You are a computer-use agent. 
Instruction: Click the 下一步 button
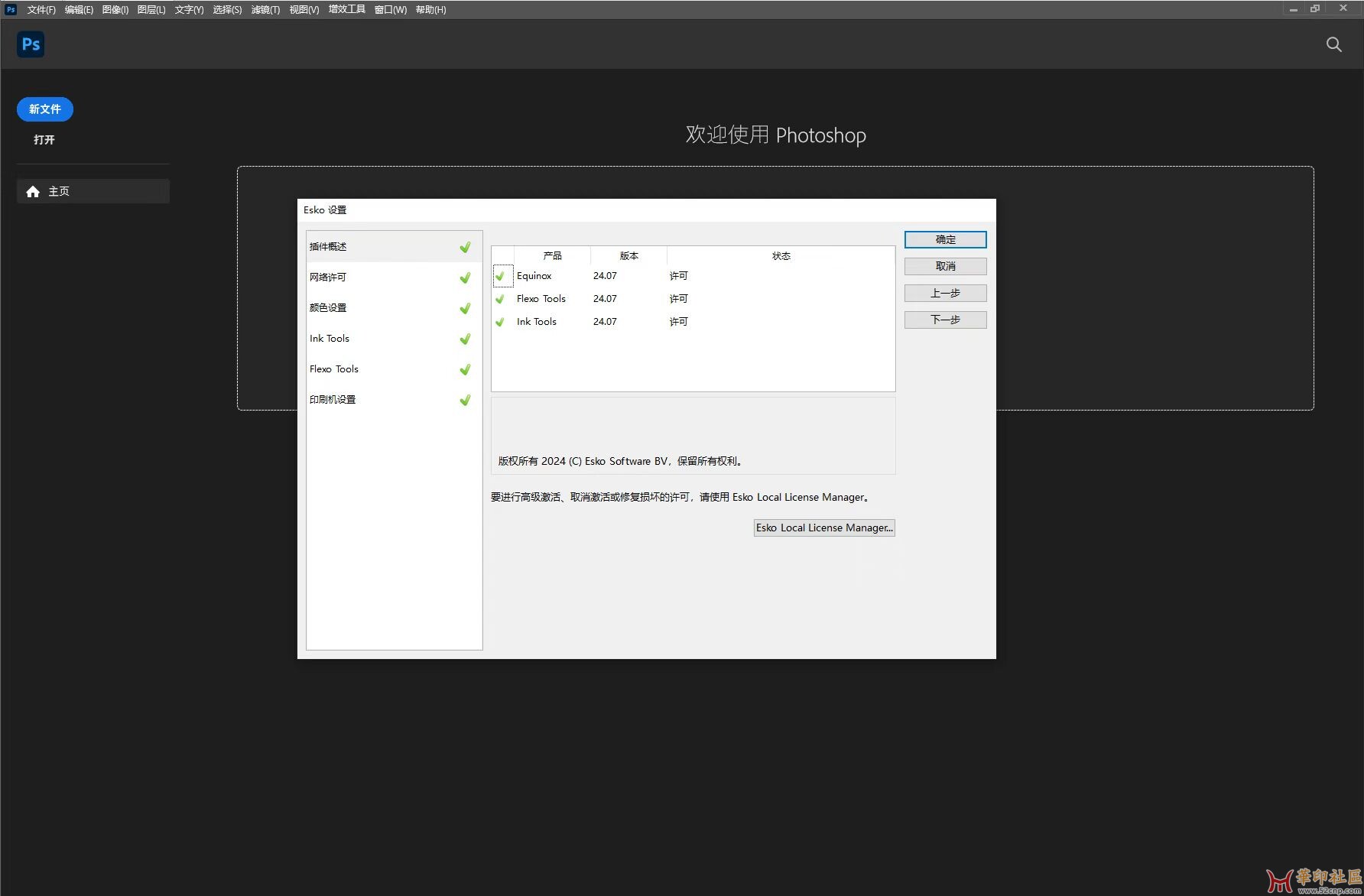coord(945,320)
